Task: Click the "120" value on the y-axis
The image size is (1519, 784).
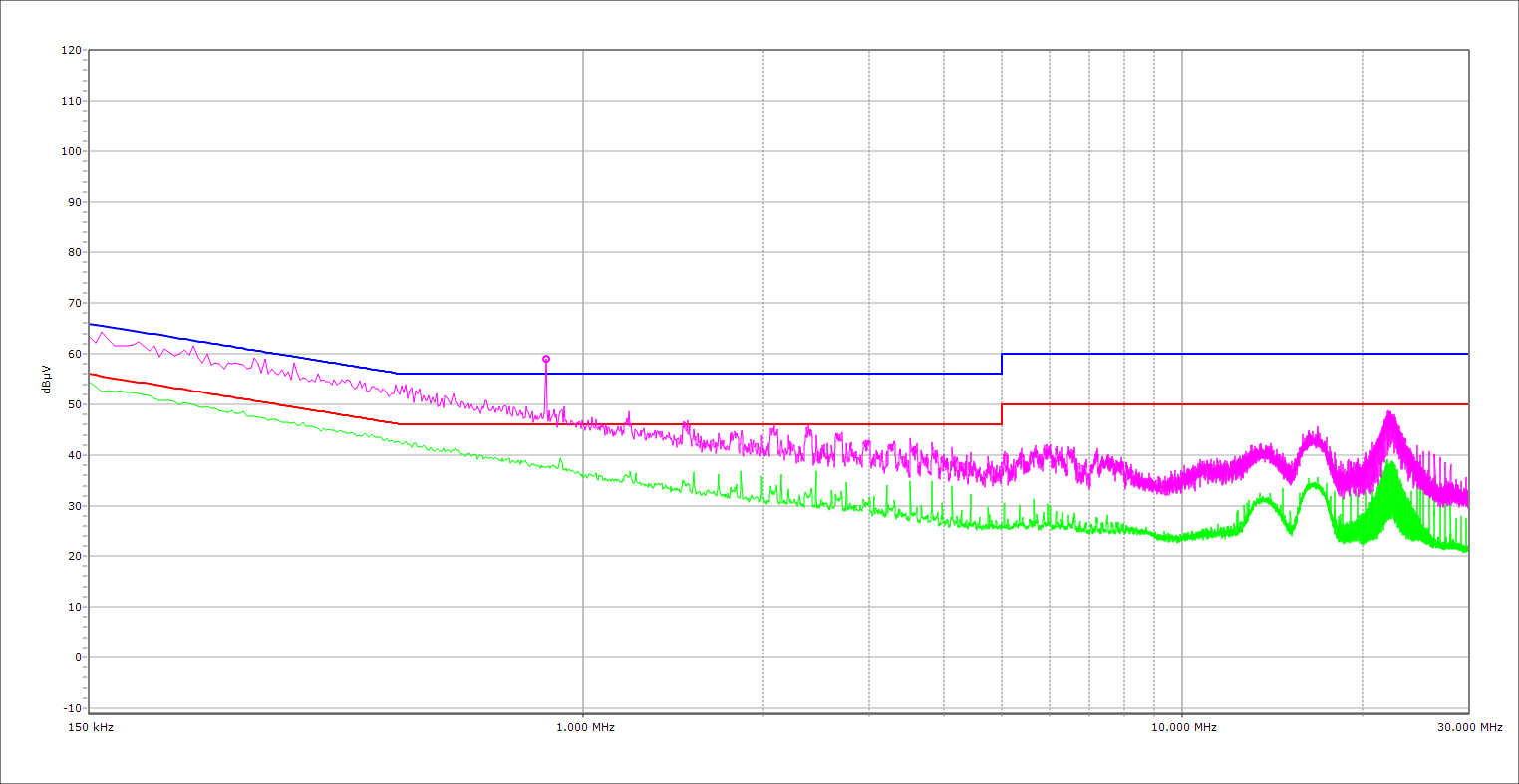Action: (x=71, y=51)
